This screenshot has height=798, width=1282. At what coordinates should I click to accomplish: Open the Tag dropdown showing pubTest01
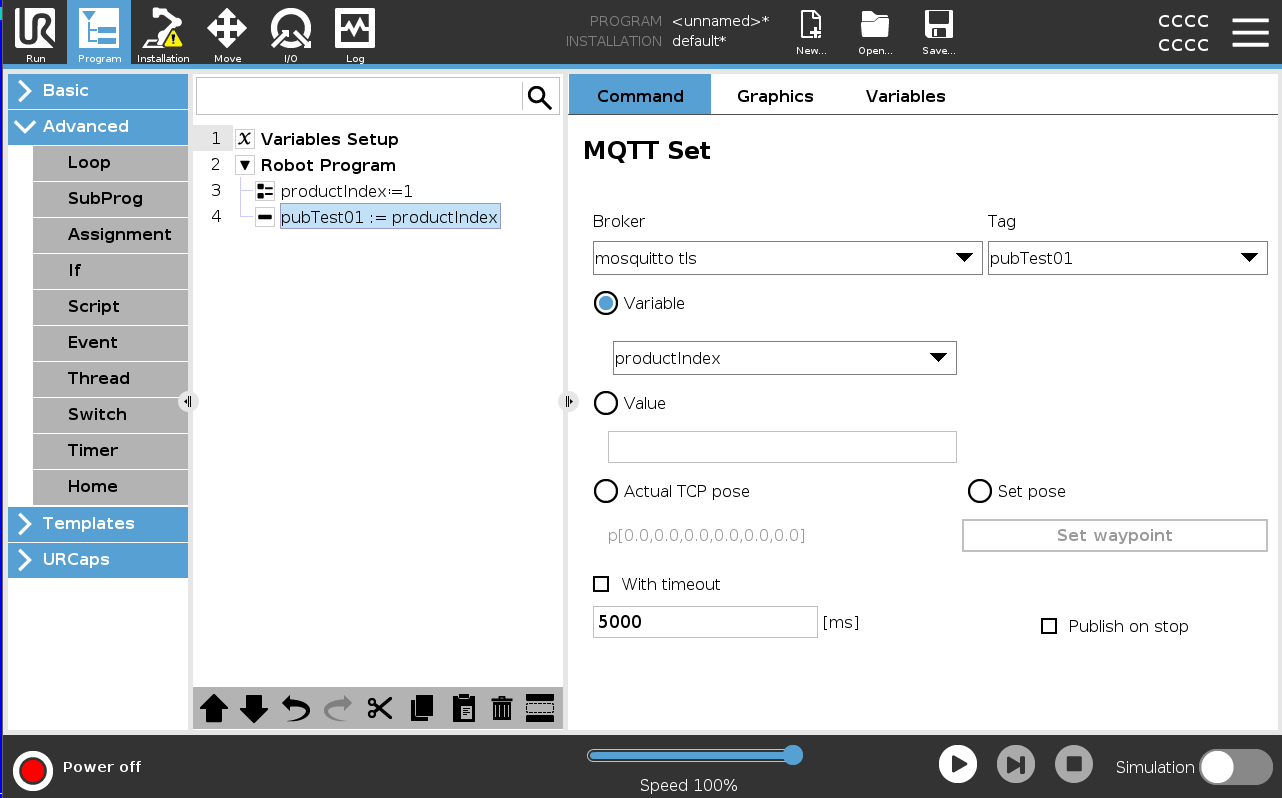pos(1127,258)
